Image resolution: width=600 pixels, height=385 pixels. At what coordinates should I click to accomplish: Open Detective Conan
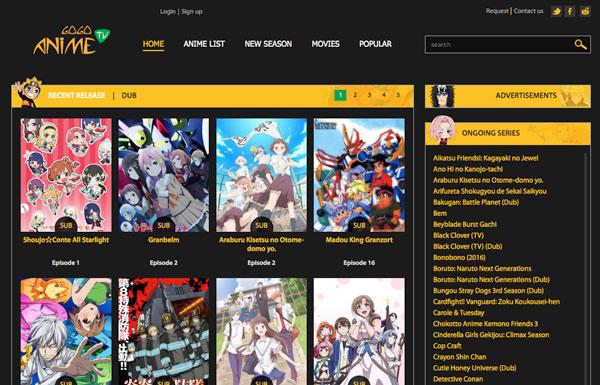[x=458, y=379]
